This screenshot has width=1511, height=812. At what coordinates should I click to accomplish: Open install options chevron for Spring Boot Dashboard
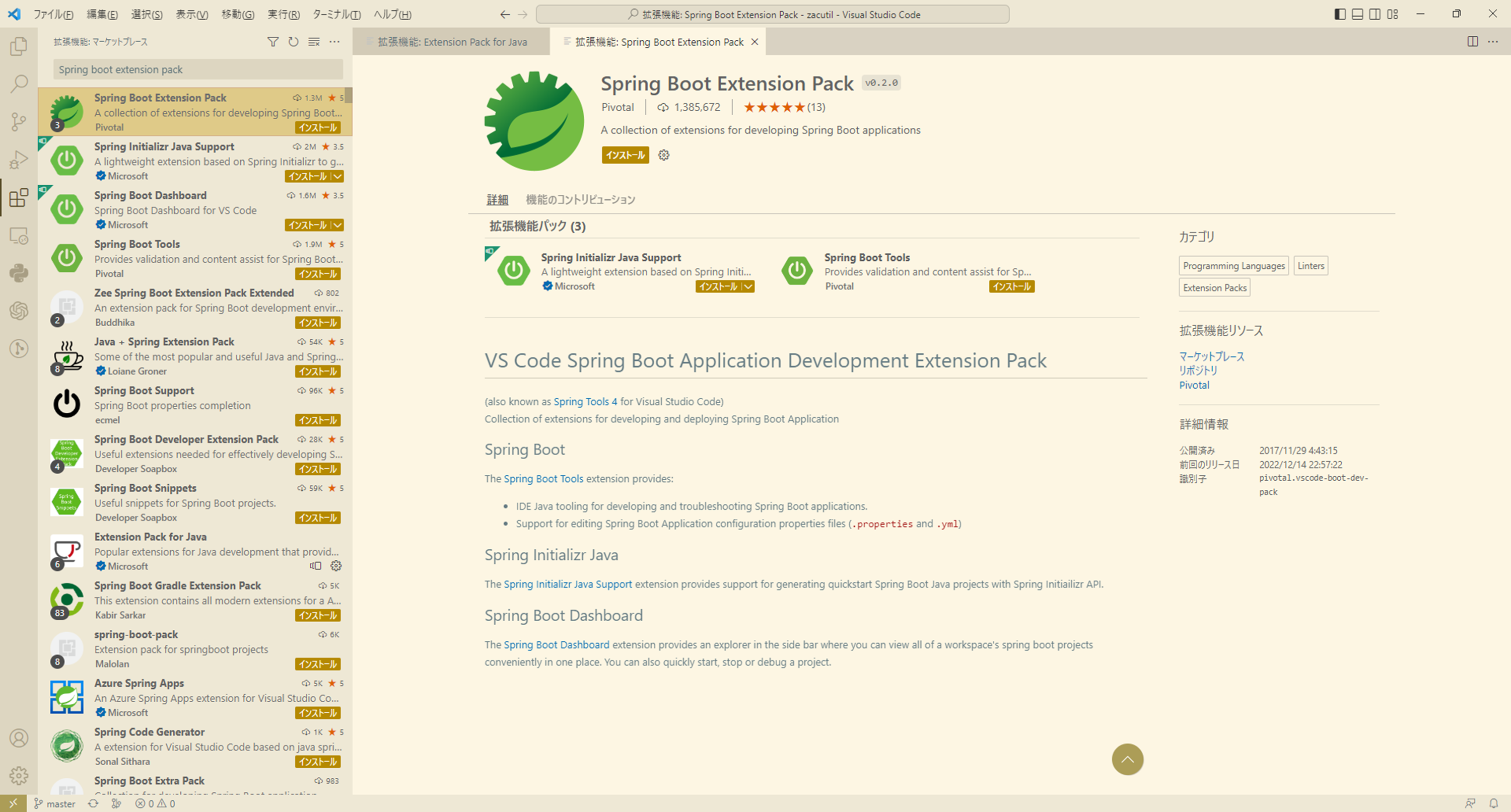tap(338, 225)
